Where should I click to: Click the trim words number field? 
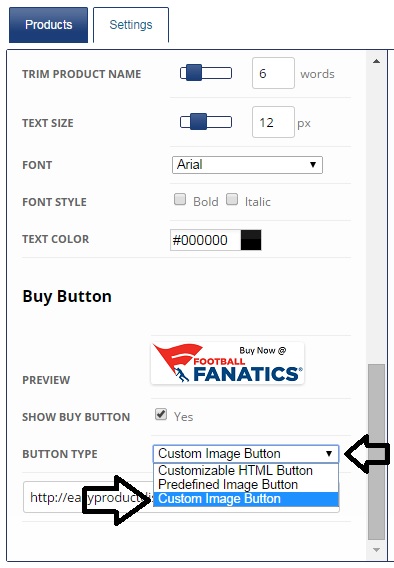pos(273,73)
